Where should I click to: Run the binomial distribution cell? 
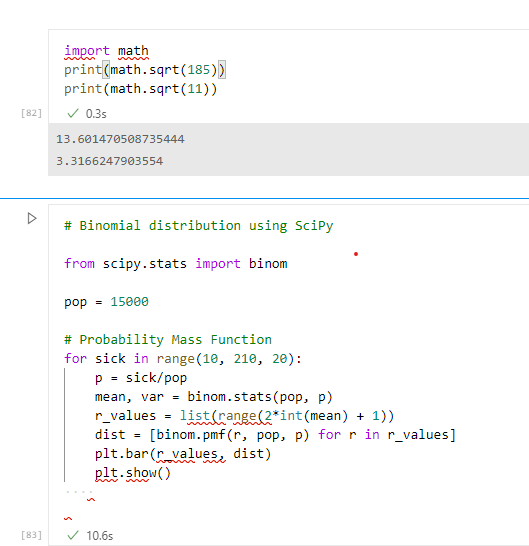32,219
